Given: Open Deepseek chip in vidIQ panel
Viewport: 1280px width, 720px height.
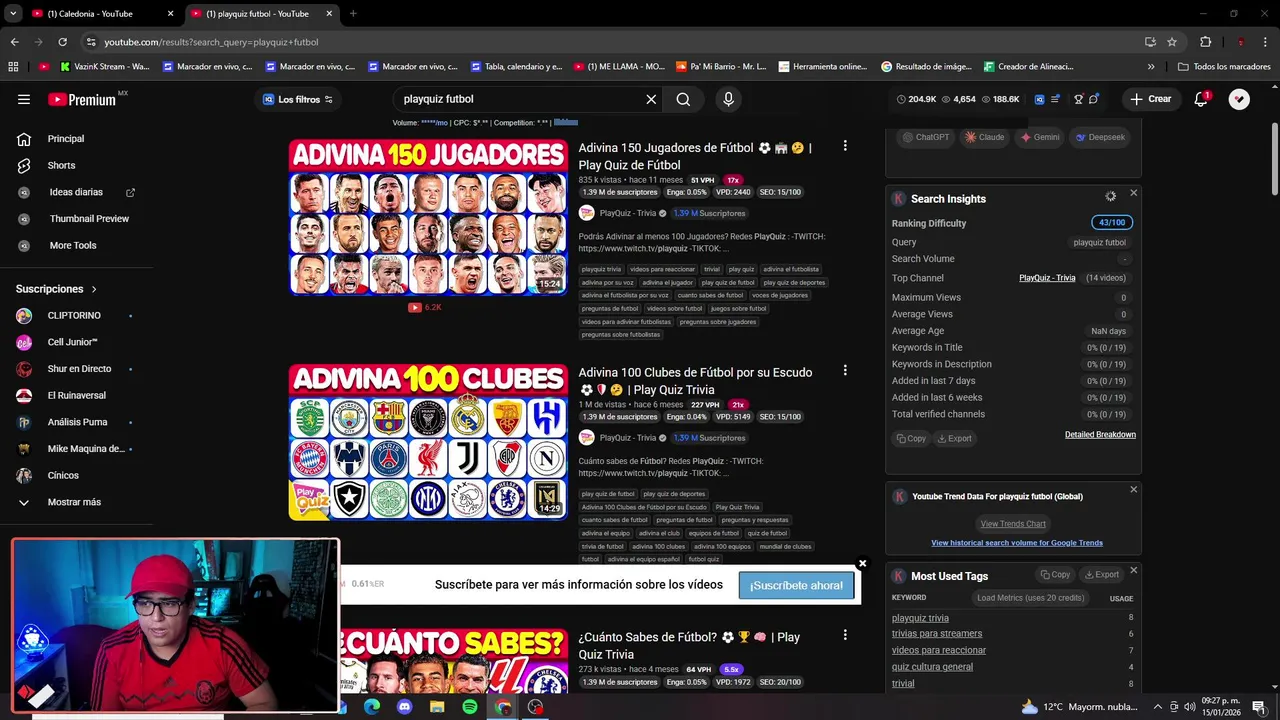Looking at the screenshot, I should click(x=1099, y=137).
